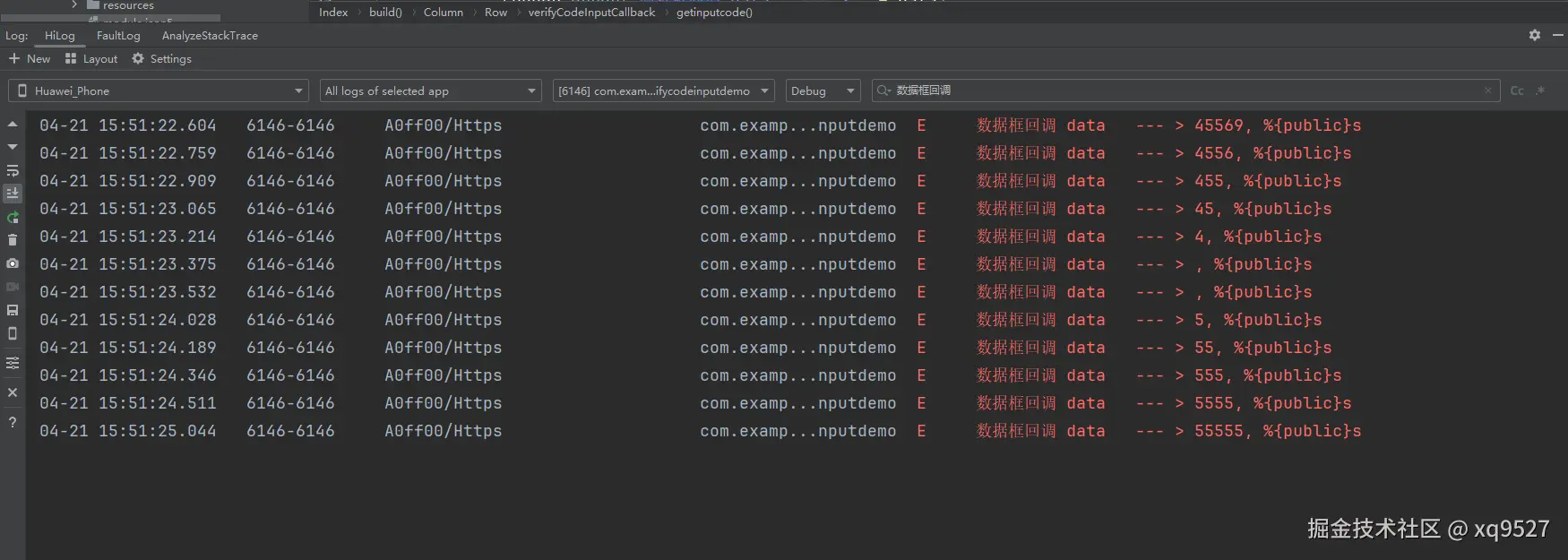Clear the search filter text with X
This screenshot has height=560, width=1568.
(x=1487, y=90)
